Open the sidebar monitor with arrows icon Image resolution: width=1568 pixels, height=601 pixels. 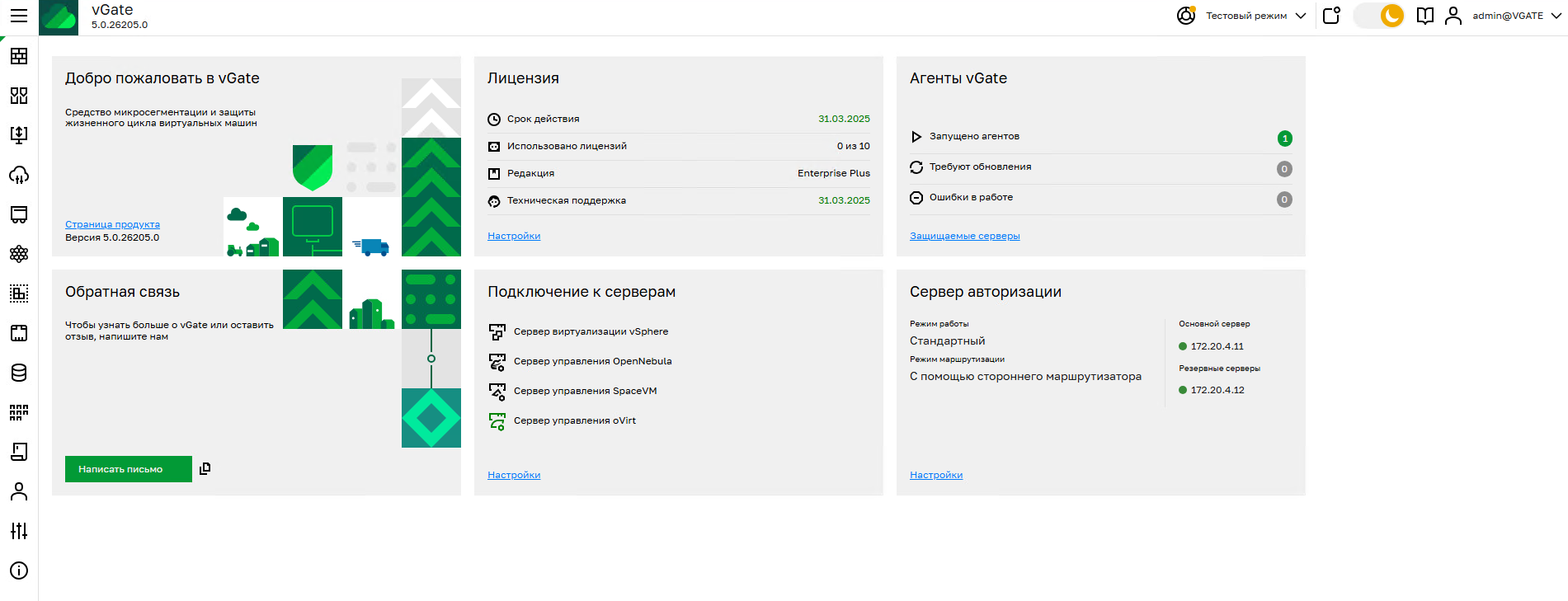click(19, 135)
